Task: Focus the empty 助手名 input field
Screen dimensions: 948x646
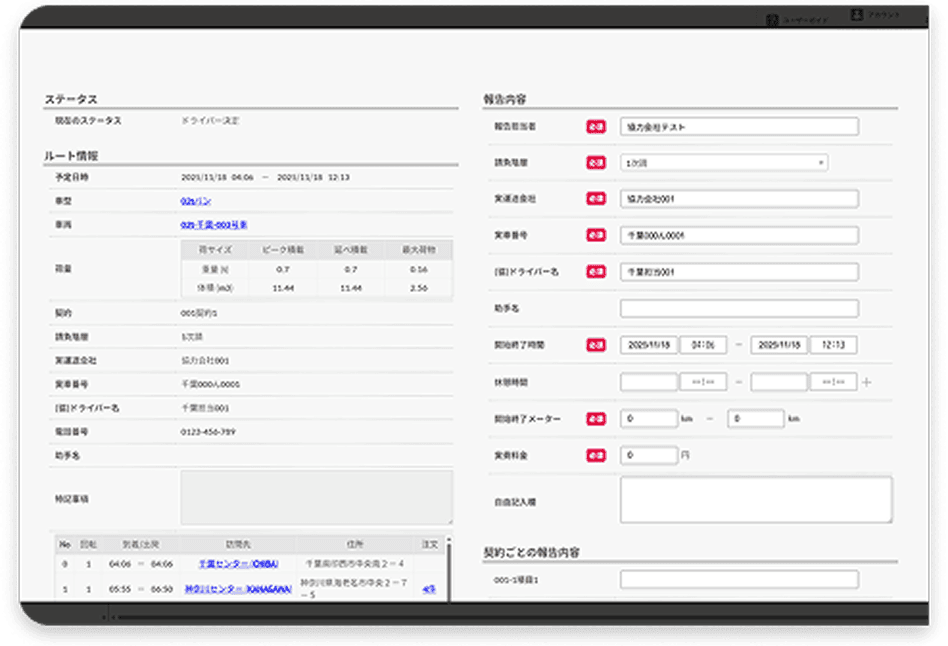Action: 739,308
